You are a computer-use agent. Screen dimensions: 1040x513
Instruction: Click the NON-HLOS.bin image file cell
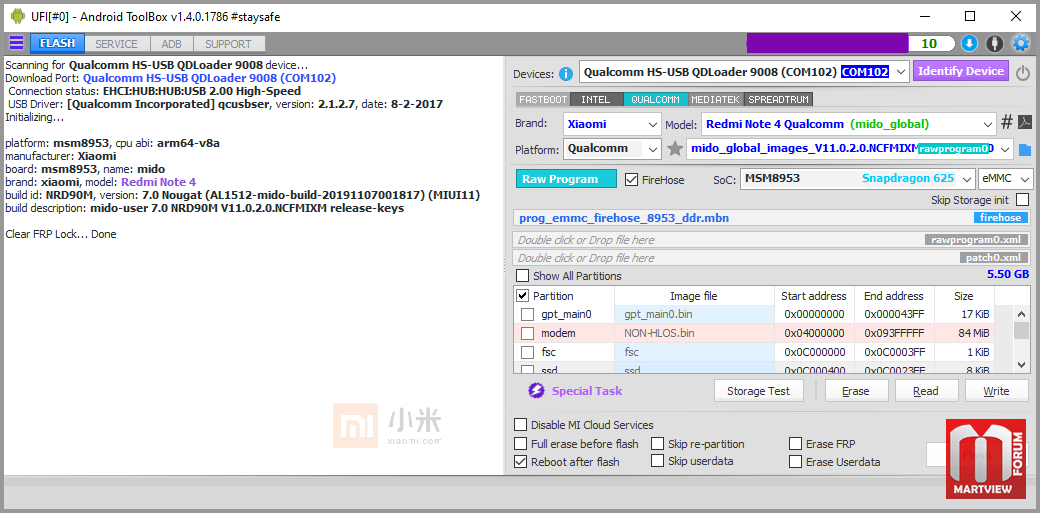tap(694, 333)
